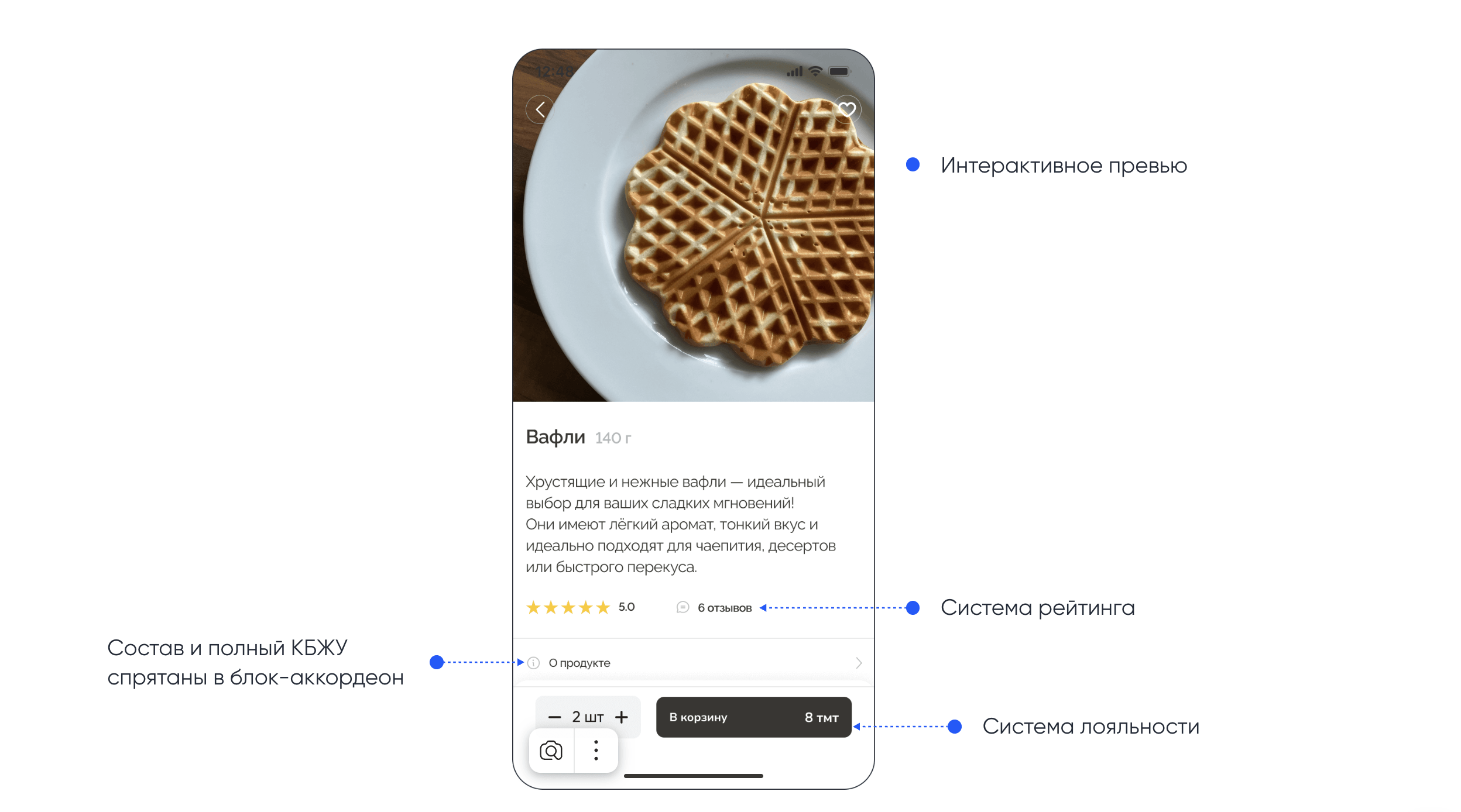The width and height of the screenshot is (1461, 812).
Task: Open the three-dot options menu
Action: (x=596, y=751)
